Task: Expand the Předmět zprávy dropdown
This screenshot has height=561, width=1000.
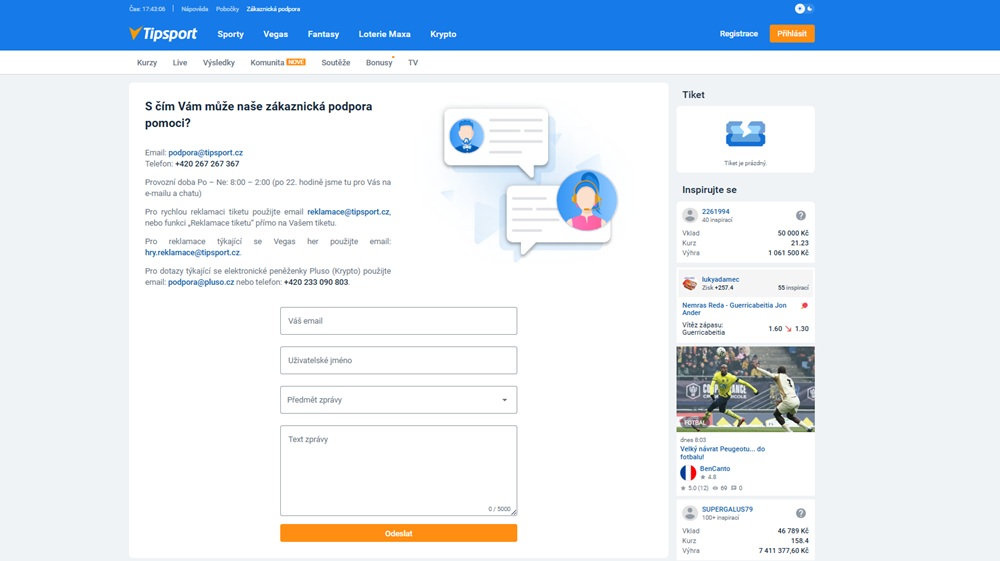Action: click(398, 400)
